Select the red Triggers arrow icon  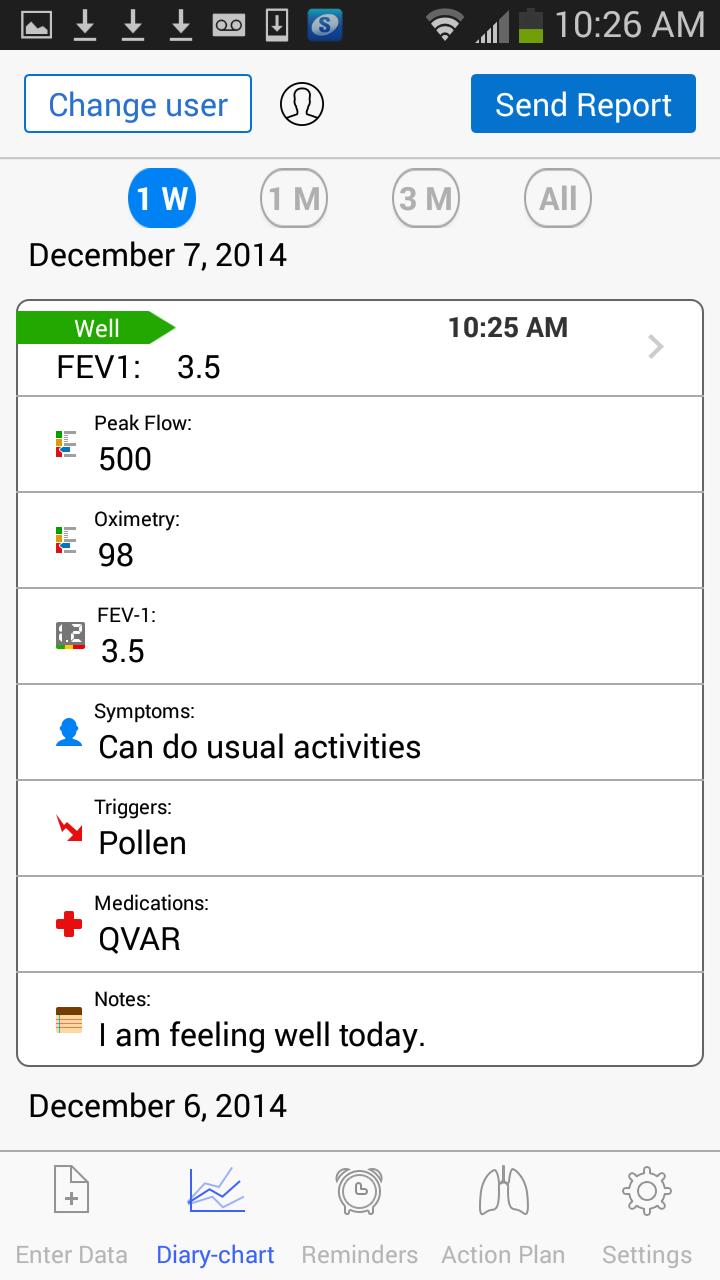tap(66, 827)
